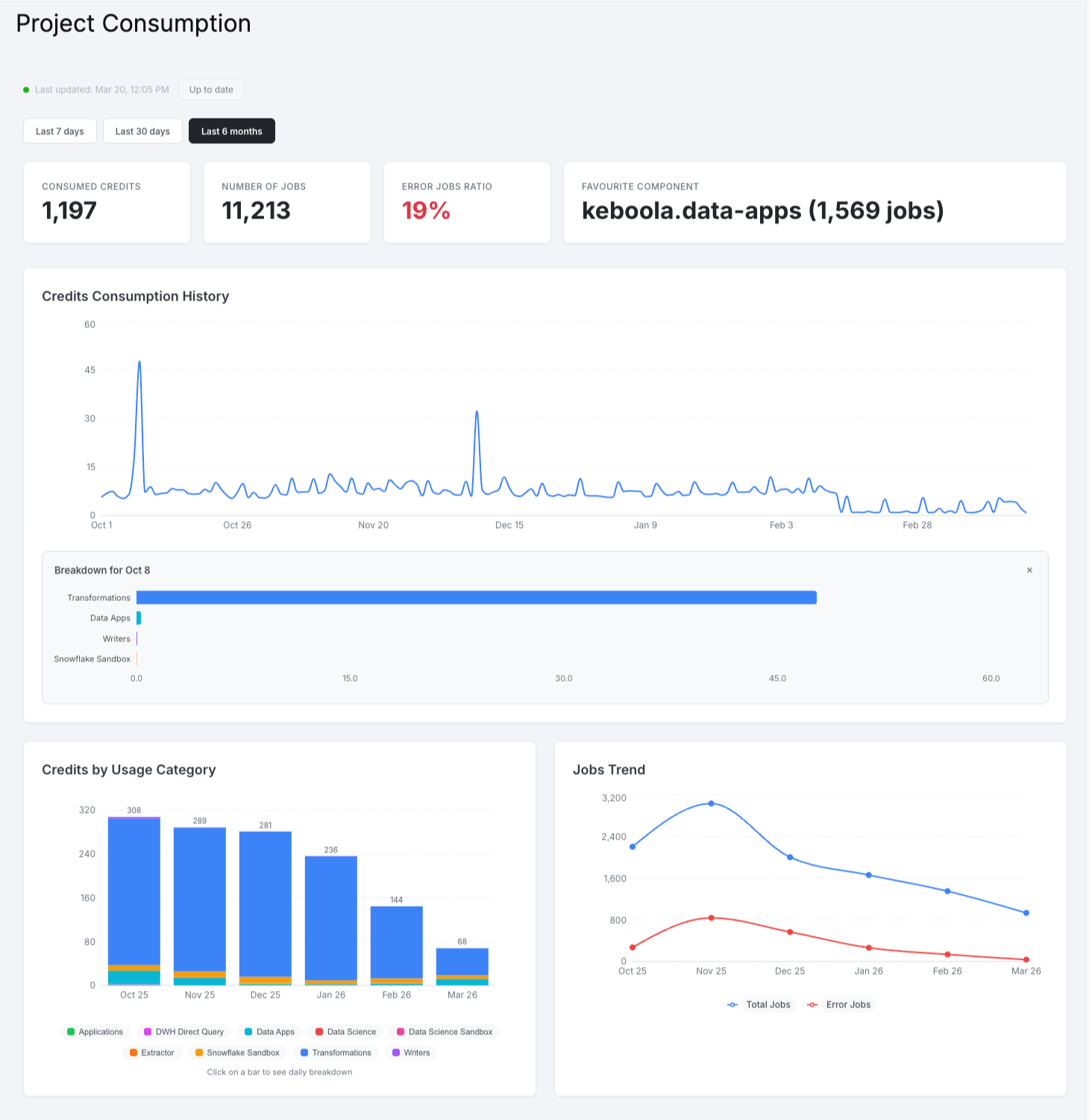Hide the Data Science legend series
Screen dimensions: 1089x1120
tap(345, 1032)
